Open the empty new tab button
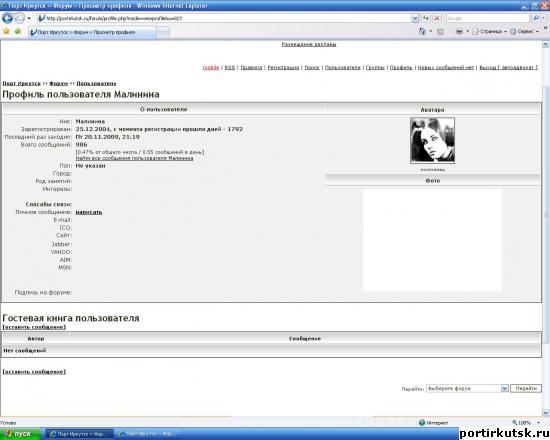This screenshot has height=440, width=550. point(163,33)
